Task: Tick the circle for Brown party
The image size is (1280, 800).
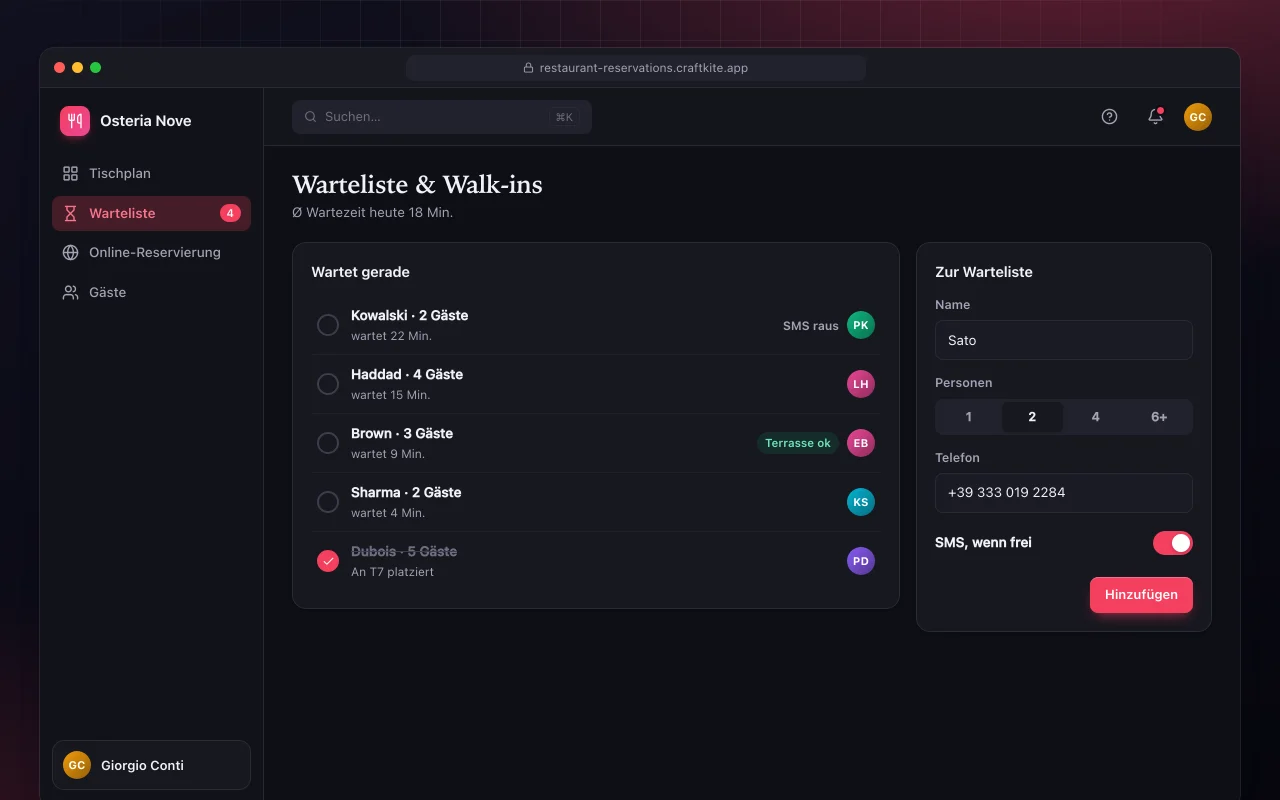Action: pos(328,443)
